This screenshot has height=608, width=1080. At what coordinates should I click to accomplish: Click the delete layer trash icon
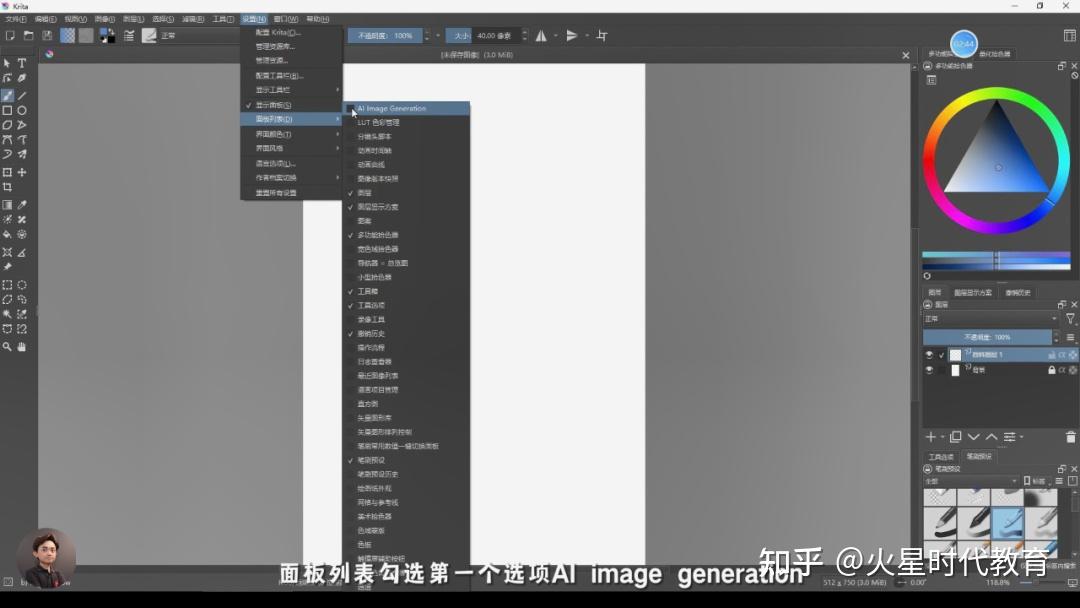(x=1071, y=437)
